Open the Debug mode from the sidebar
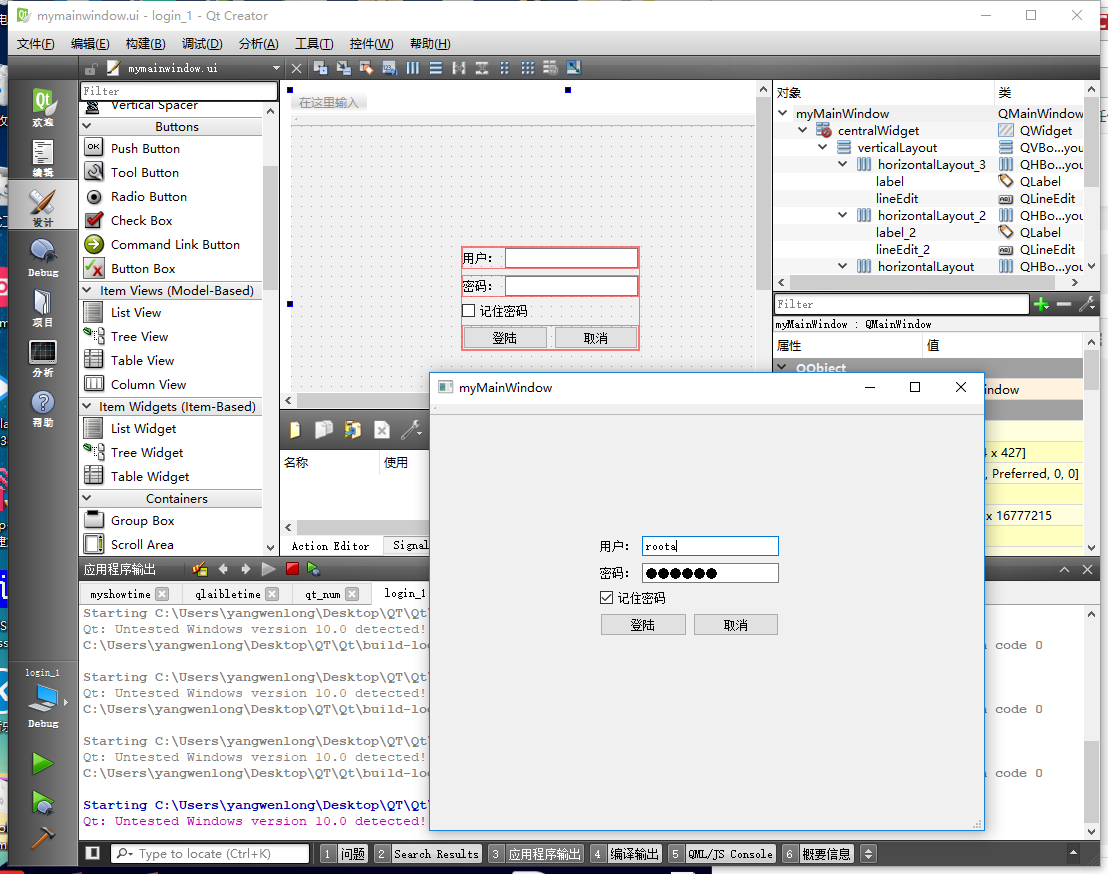Screen dimensions: 1108x874 (x=43, y=257)
